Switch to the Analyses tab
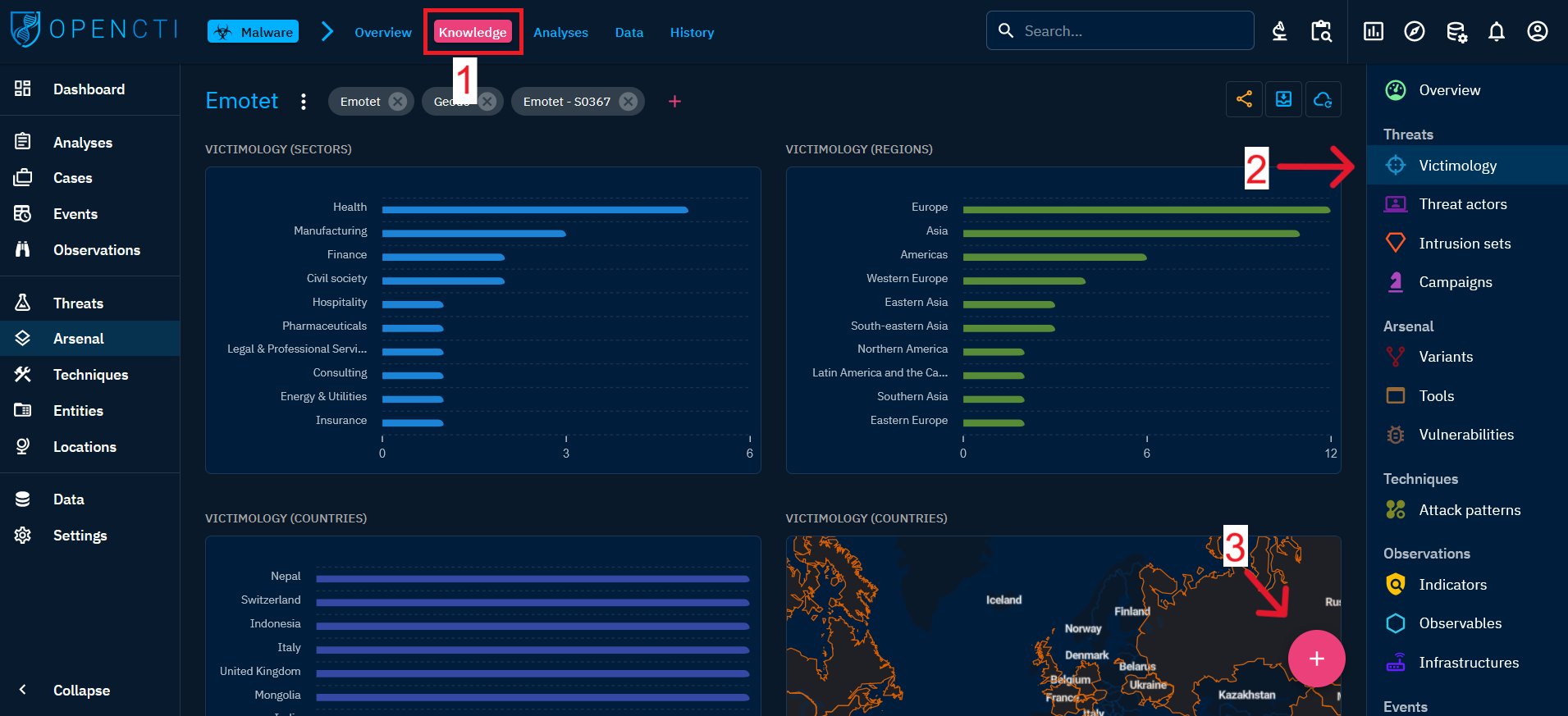Image resolution: width=1568 pixels, height=716 pixels. (560, 33)
